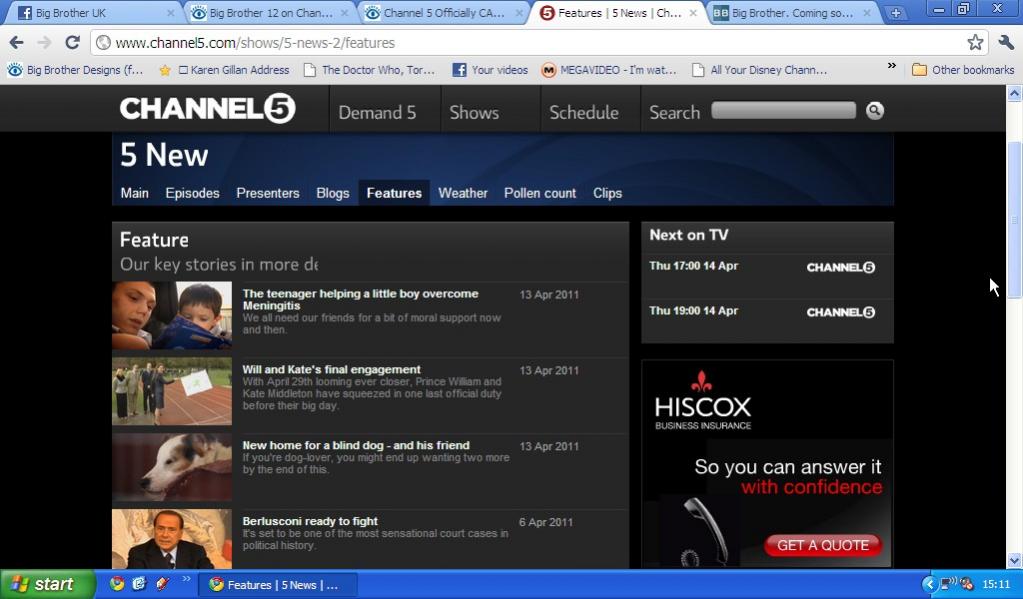This screenshot has height=599, width=1023.
Task: Open The Doctor Who bookmark
Action: pos(369,70)
